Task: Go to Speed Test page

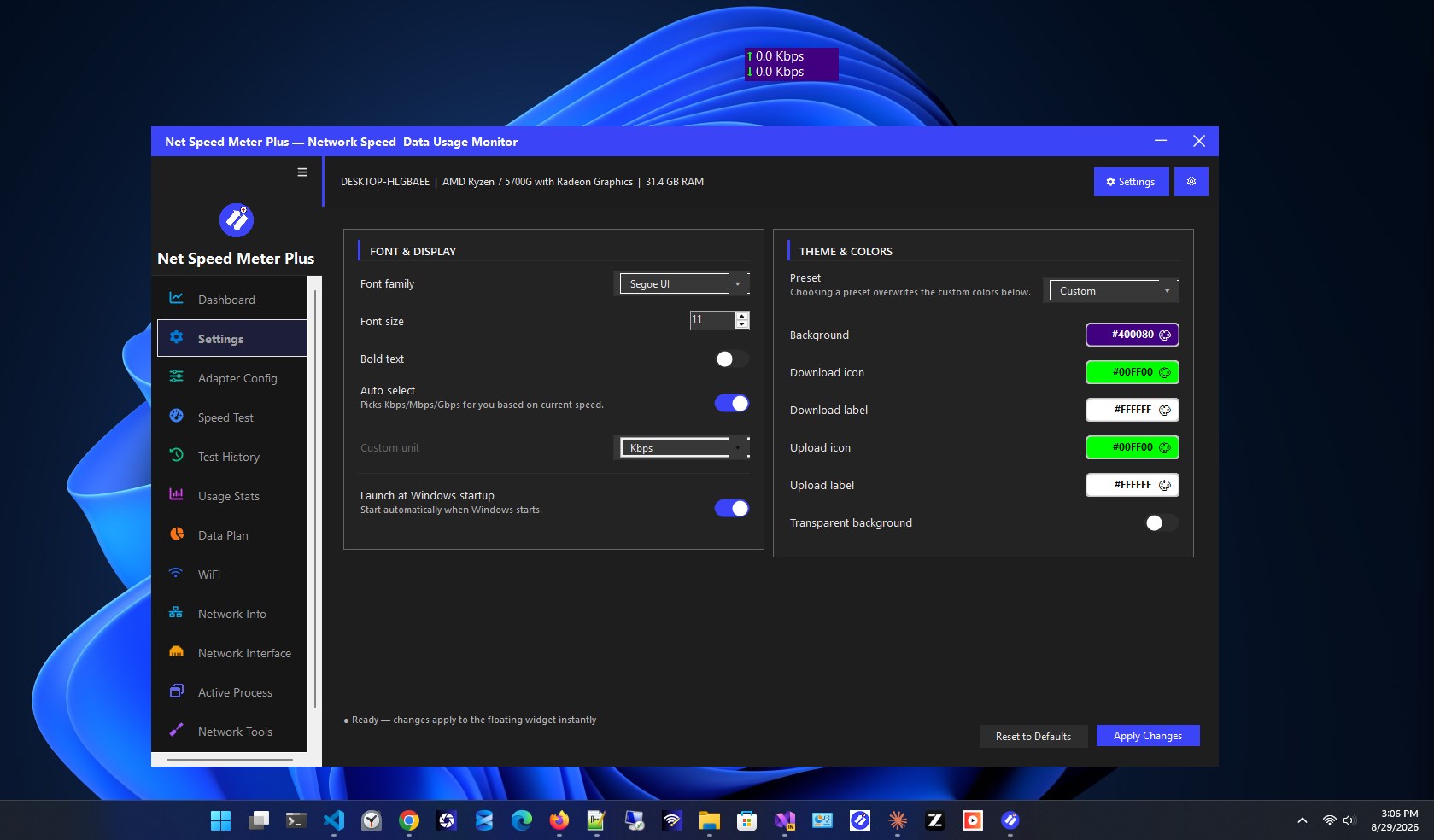Action: tap(232, 417)
